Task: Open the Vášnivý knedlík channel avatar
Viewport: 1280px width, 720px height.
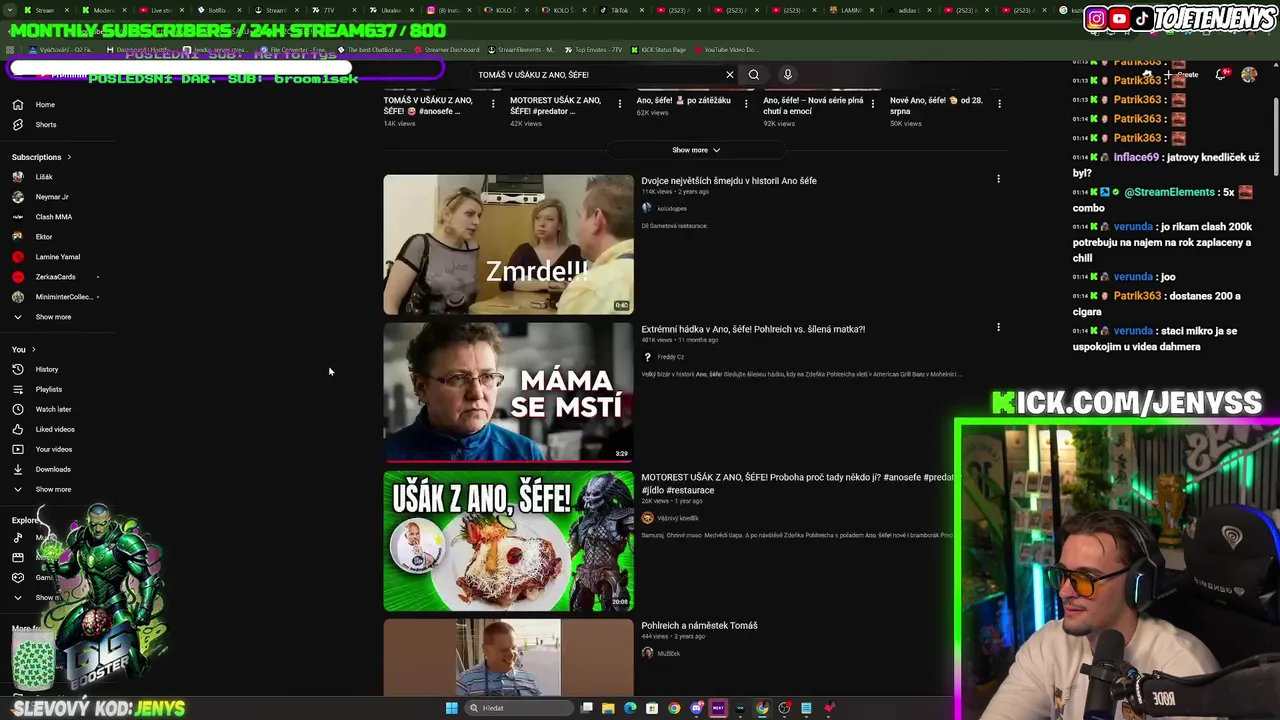Action: [x=647, y=518]
